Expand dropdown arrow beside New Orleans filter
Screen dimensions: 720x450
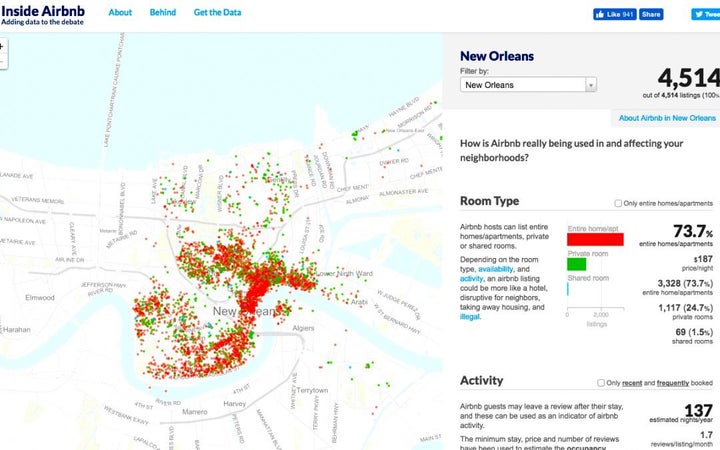(x=591, y=84)
